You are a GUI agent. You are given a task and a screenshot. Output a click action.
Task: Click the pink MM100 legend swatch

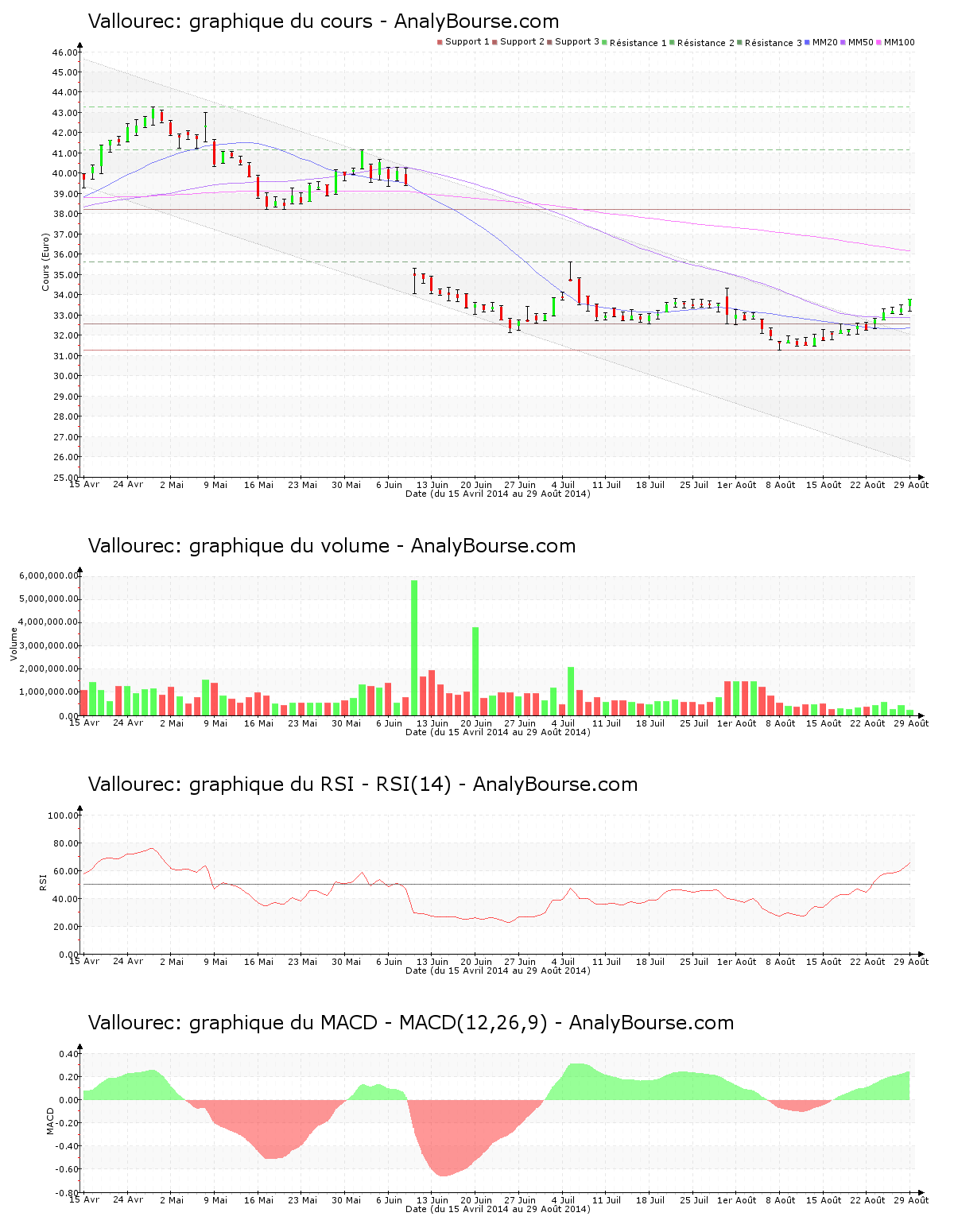pos(879,42)
